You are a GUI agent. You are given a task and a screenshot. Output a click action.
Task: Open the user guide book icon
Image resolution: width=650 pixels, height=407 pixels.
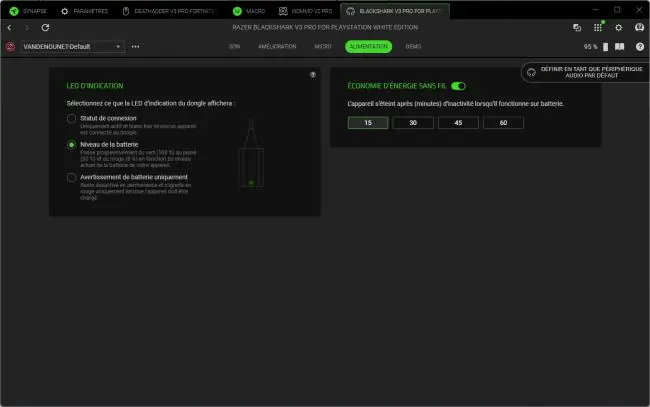pos(619,47)
